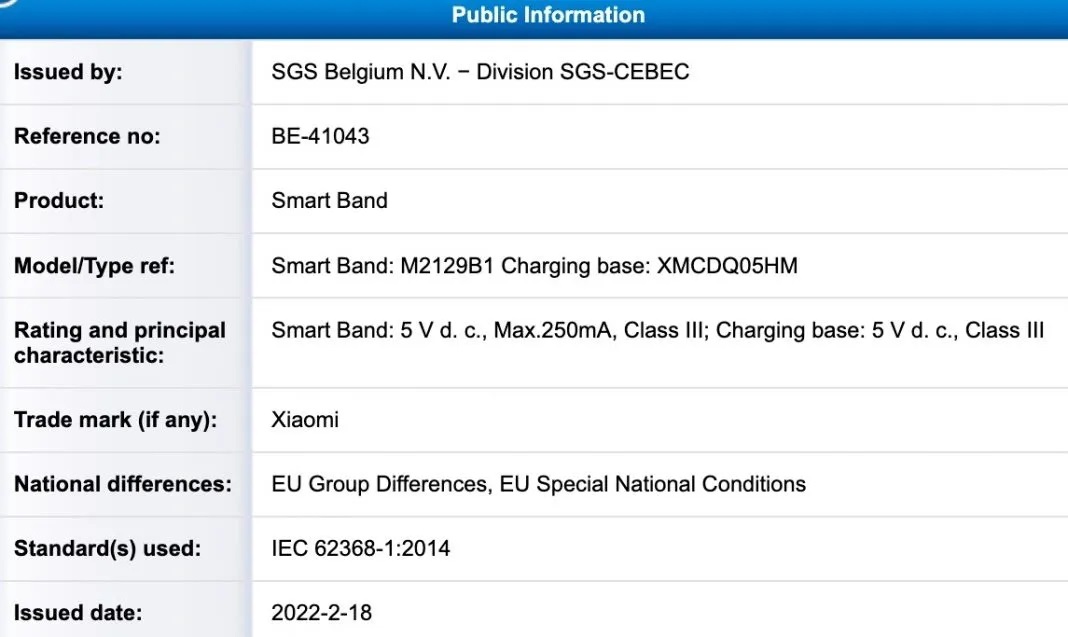Select the Xiaomi trade mark value
This screenshot has height=637, width=1068.
tap(305, 420)
